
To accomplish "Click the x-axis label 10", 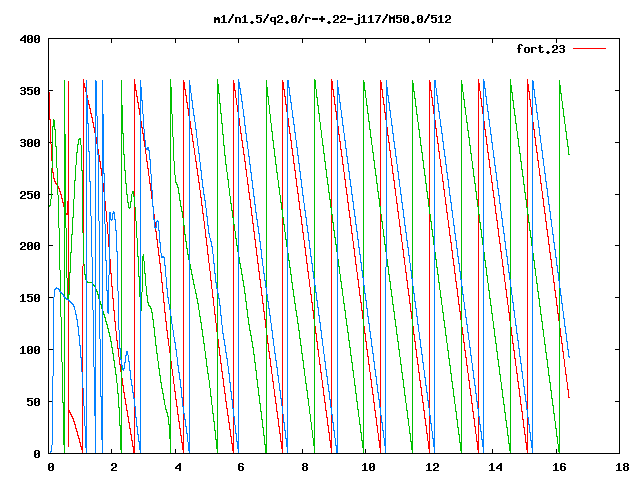I will point(368,467).
